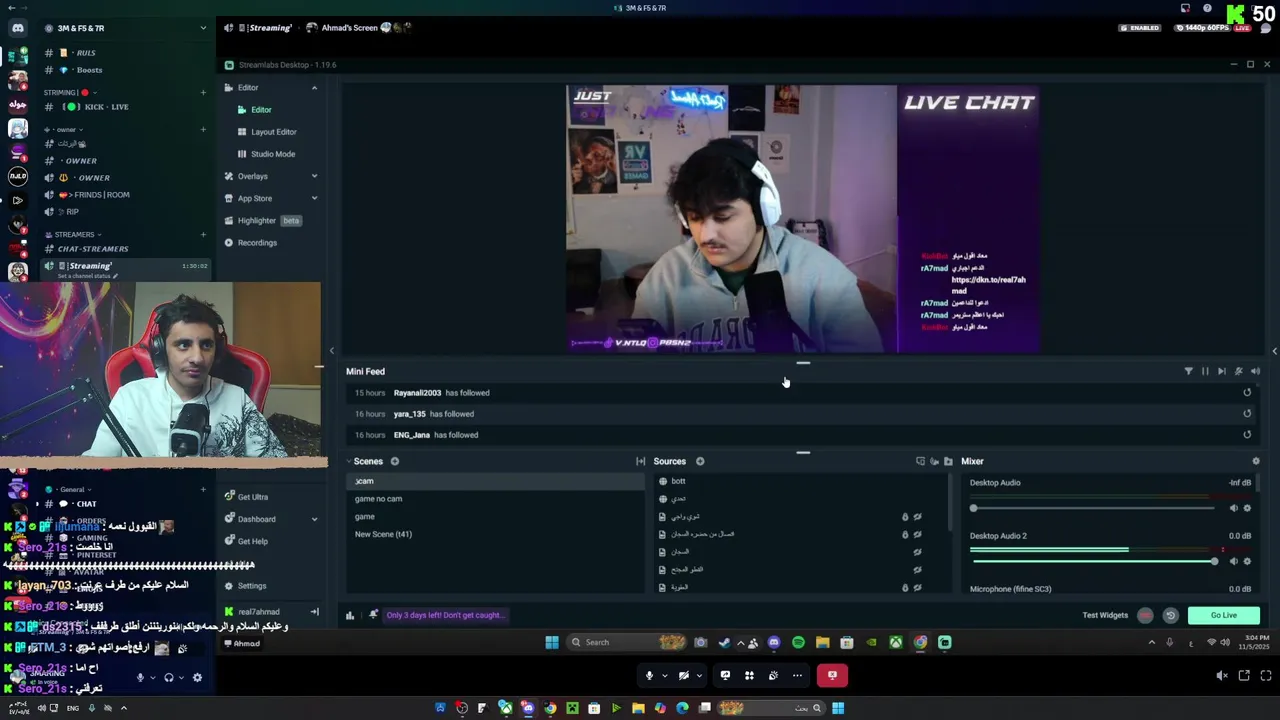Viewport: 1280px width, 720px height.
Task: Open Steam from the inner taskbar
Action: tap(725, 642)
